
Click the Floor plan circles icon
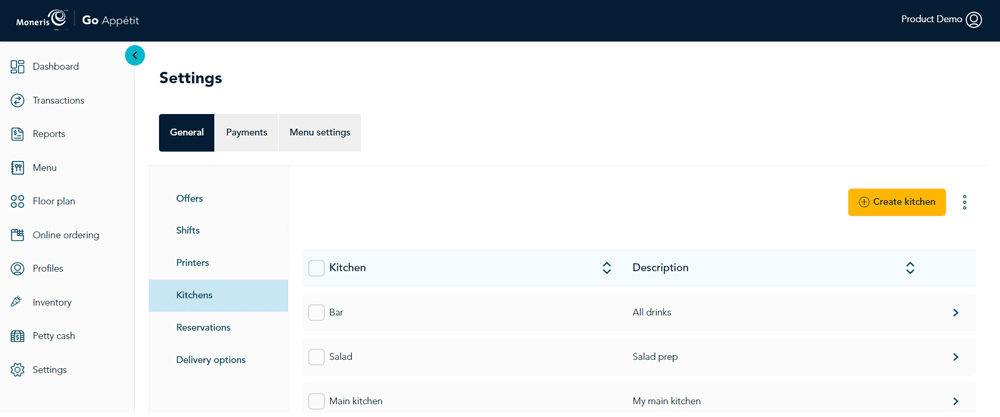click(17, 201)
